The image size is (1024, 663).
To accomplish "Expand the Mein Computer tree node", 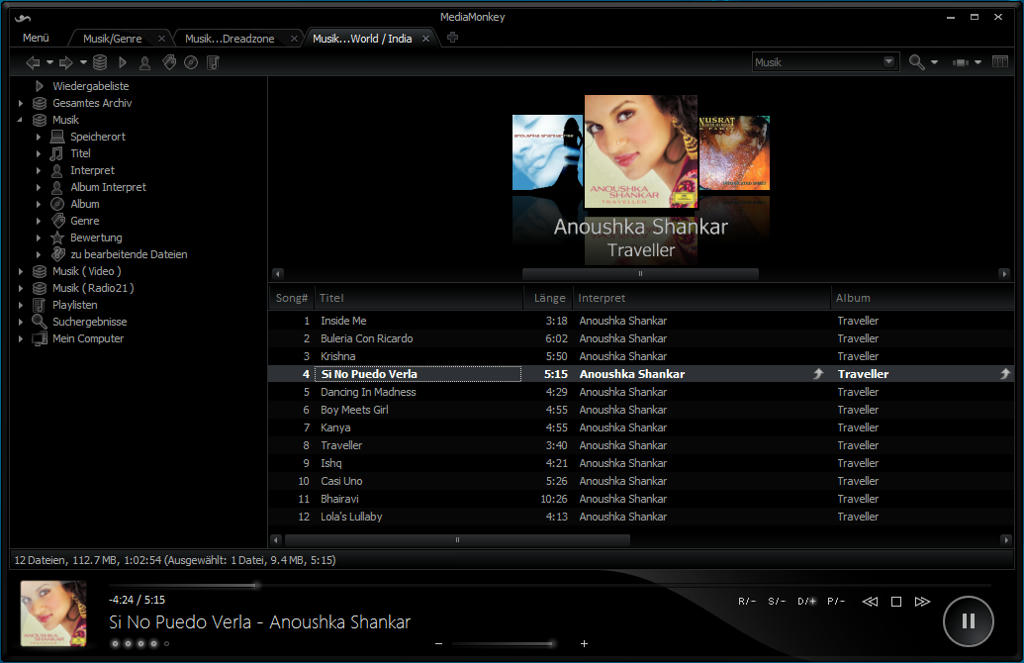I will click(20, 339).
